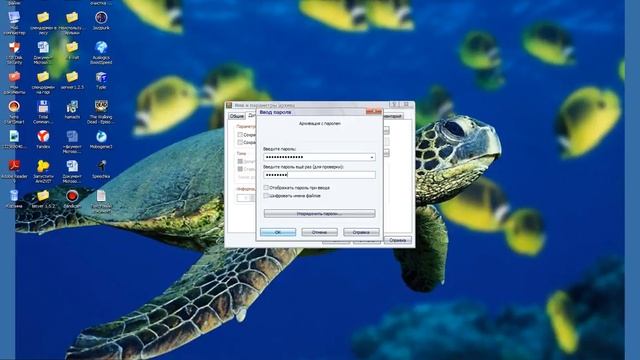The image size is (640, 360).
Task: Close the 'Ввод пароля' dialog
Action: point(373,112)
